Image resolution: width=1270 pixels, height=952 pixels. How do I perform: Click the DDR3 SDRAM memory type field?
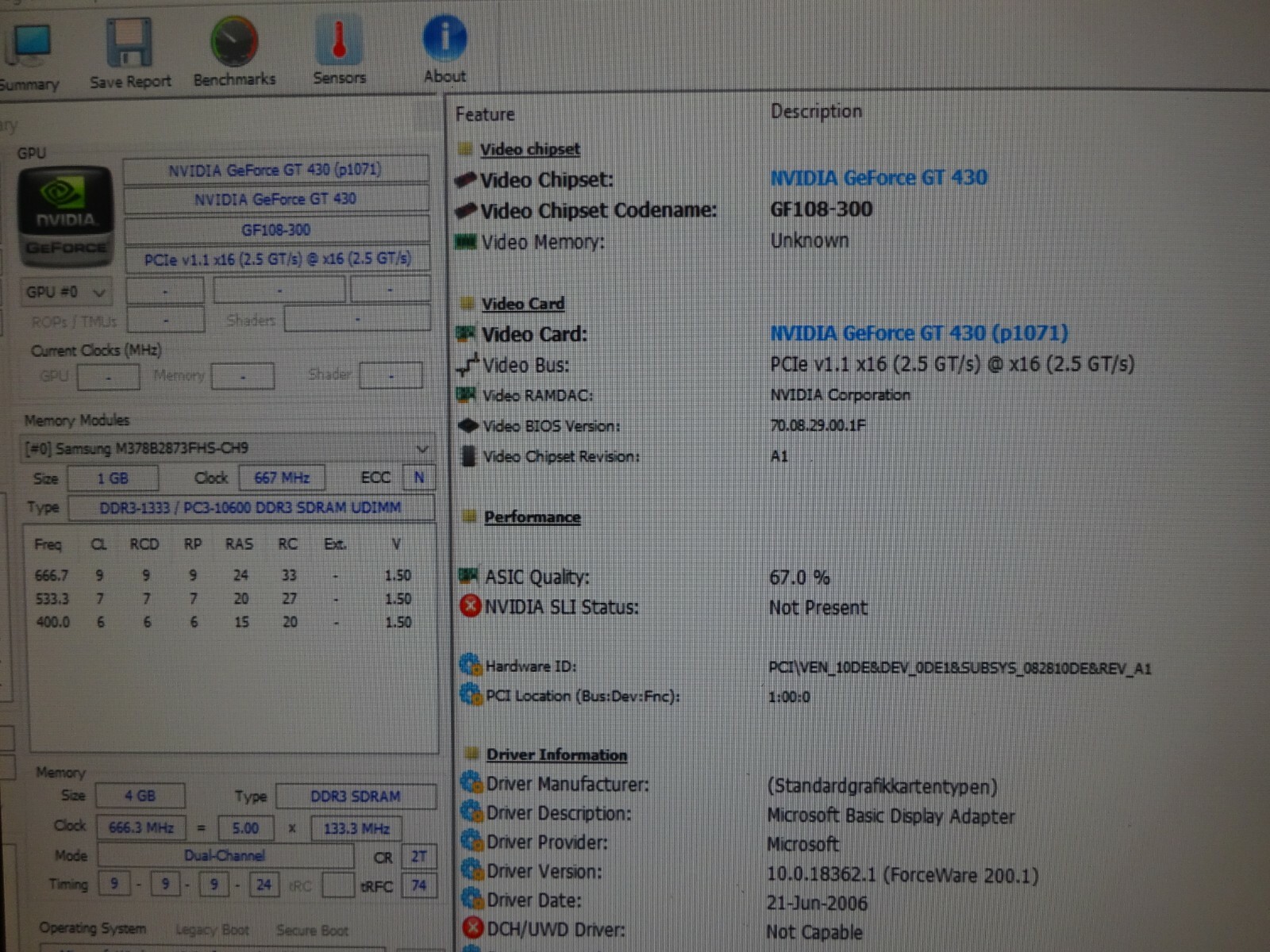tap(356, 797)
